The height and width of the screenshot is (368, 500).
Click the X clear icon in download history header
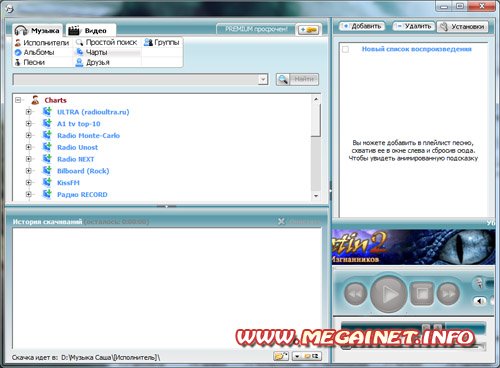tap(281, 221)
